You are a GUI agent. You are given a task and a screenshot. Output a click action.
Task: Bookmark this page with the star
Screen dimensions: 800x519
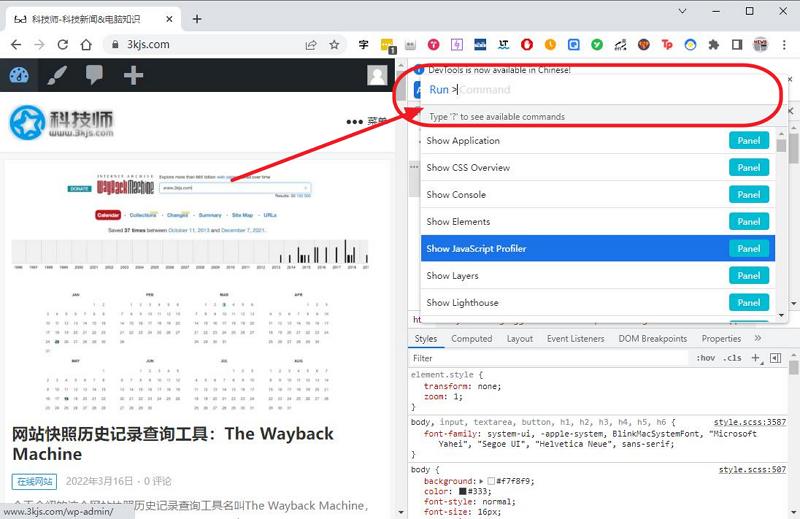click(334, 45)
